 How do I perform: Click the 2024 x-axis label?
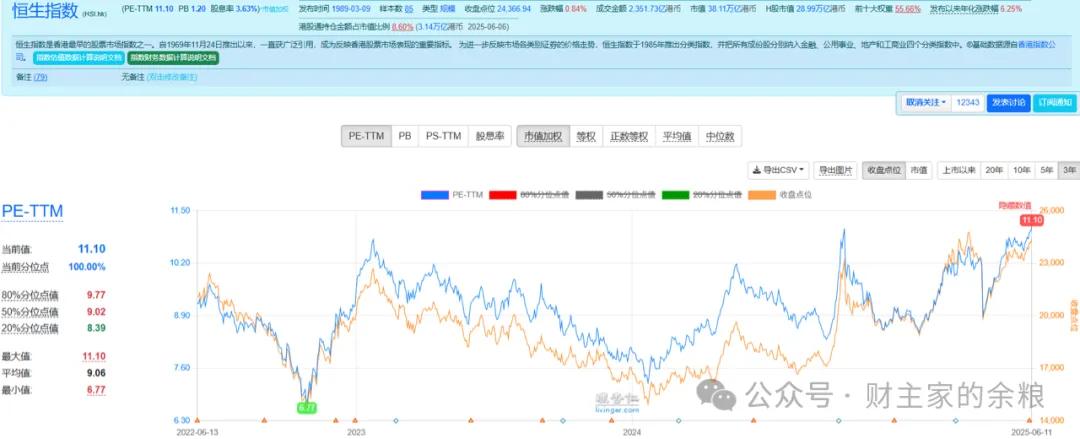pos(632,432)
